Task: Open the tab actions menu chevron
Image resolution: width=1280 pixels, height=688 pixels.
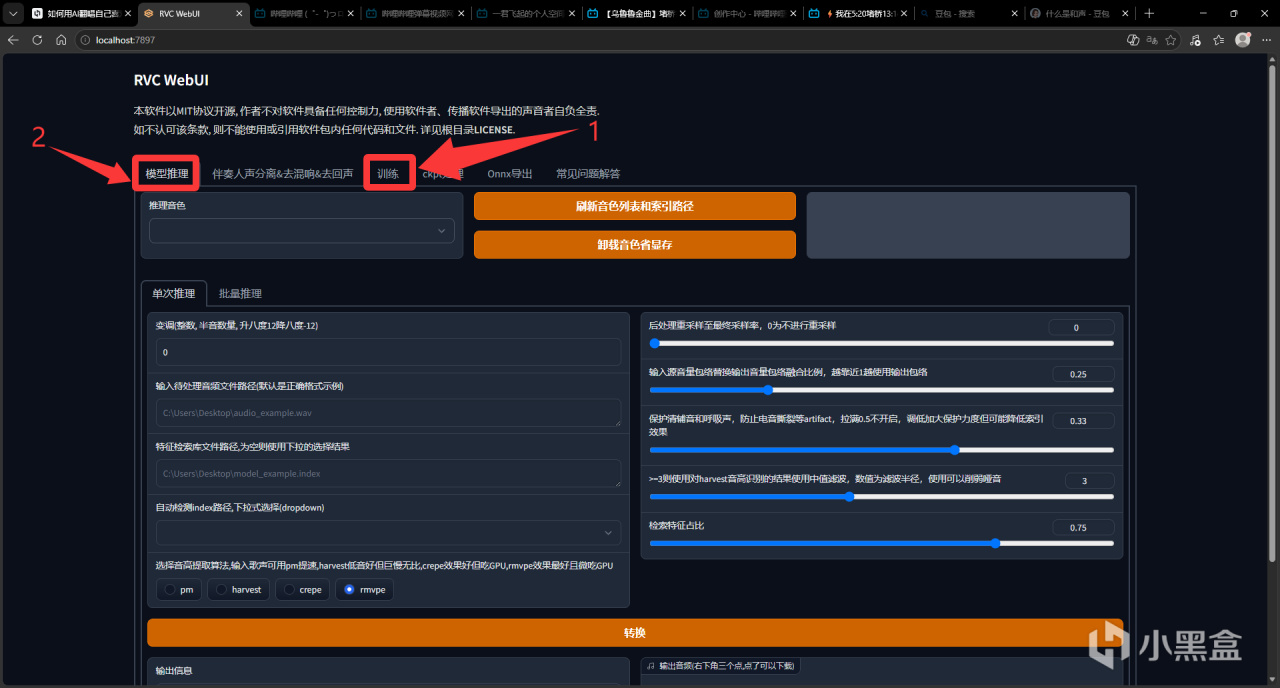Action: click(x=12, y=13)
